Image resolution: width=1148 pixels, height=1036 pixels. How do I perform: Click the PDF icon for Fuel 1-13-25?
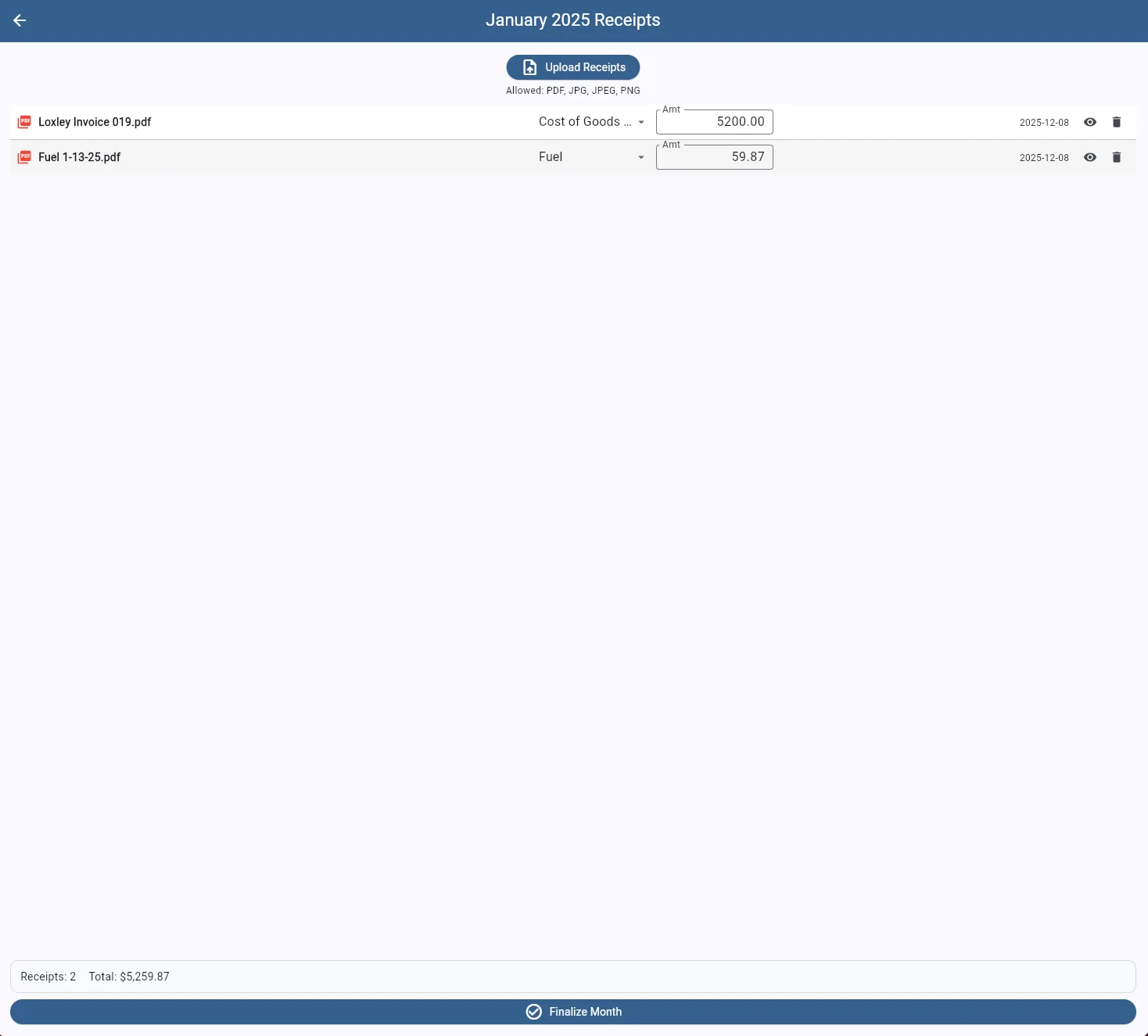pos(24,157)
